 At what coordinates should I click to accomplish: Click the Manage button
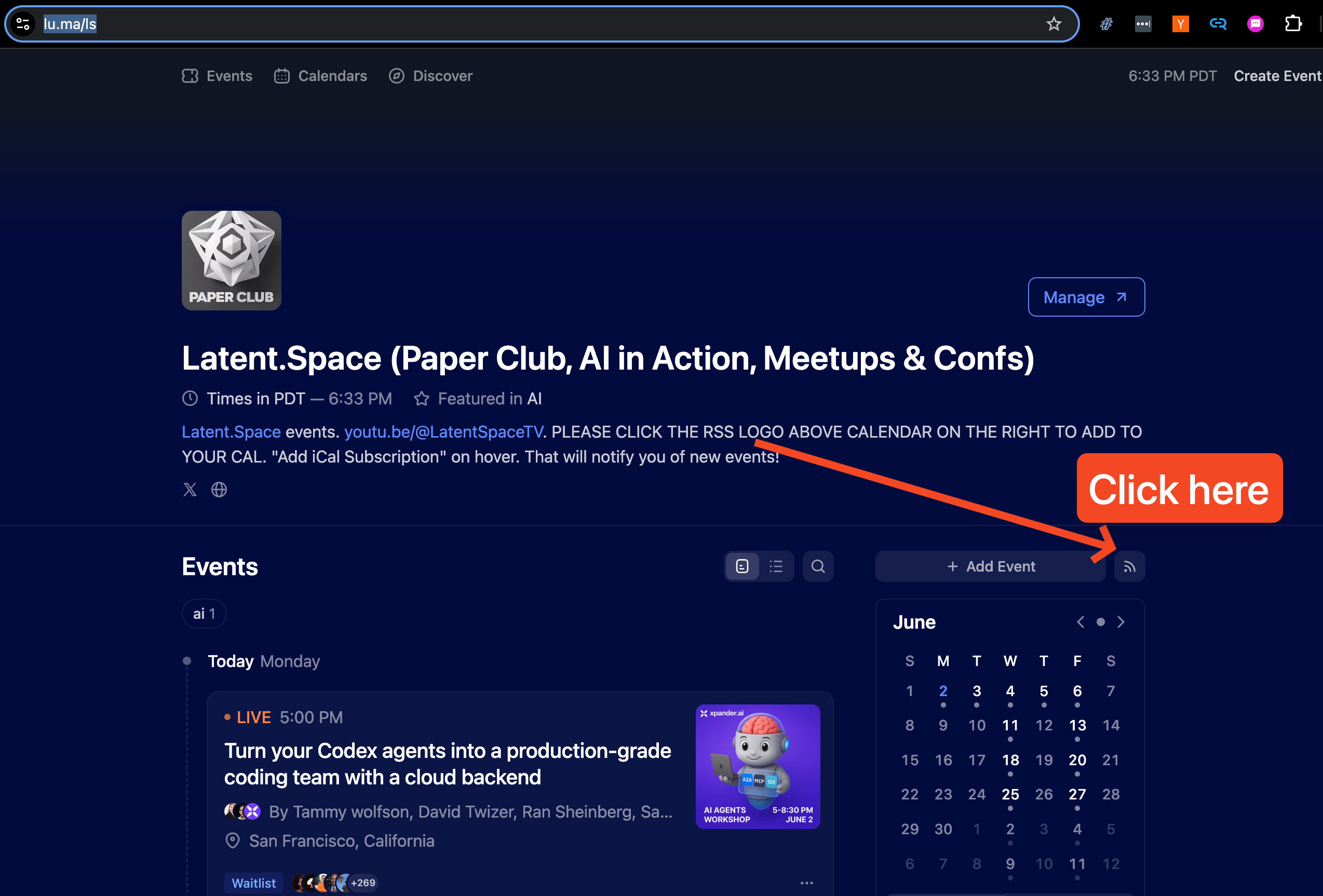coord(1086,297)
